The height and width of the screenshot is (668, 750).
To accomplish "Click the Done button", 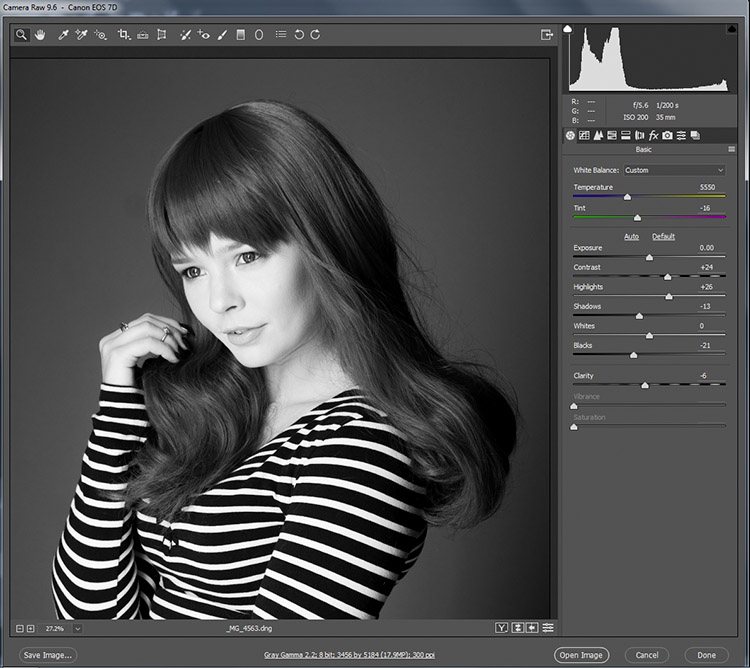I will point(706,655).
